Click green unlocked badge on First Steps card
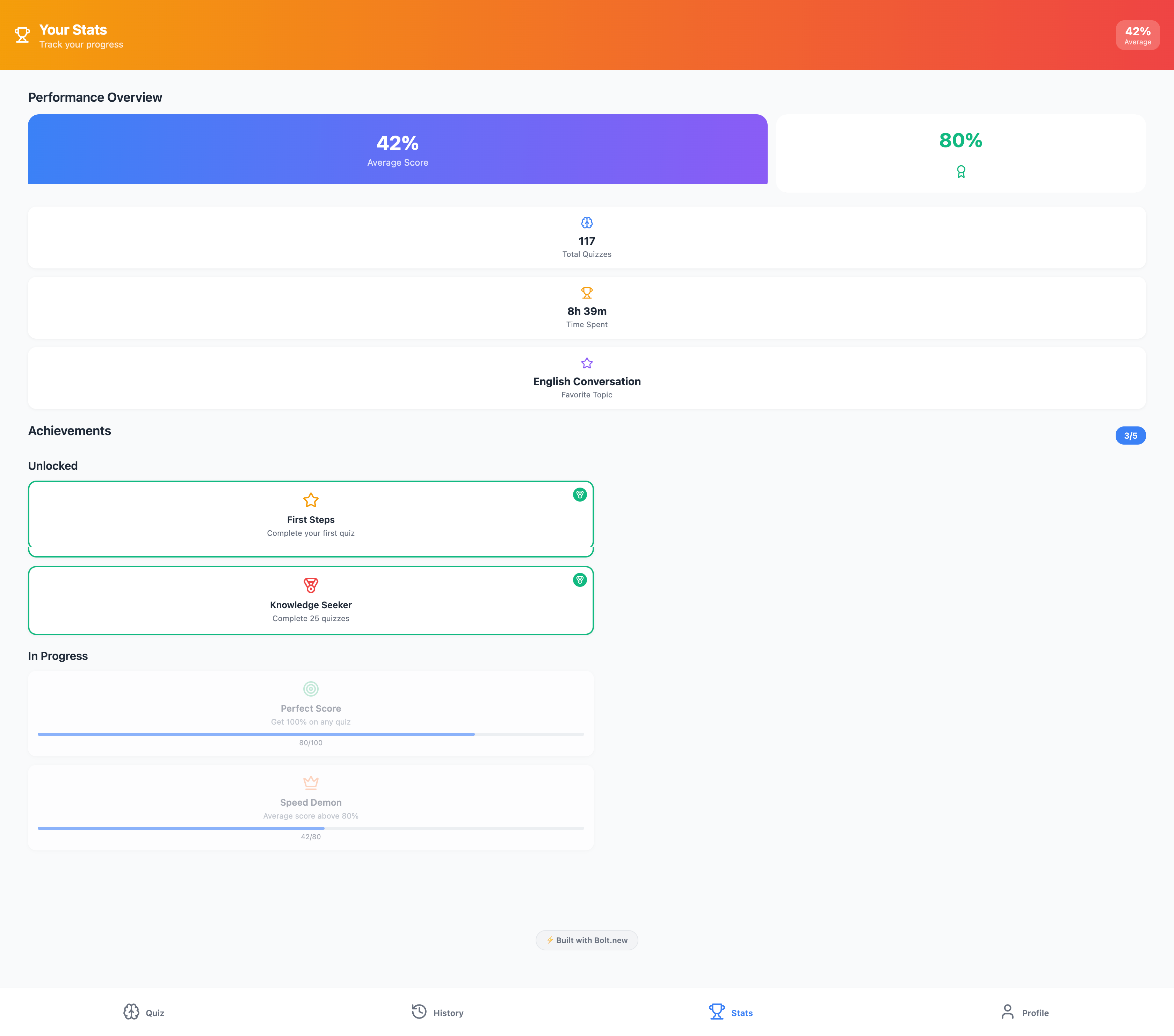1174x1036 pixels. (580, 495)
